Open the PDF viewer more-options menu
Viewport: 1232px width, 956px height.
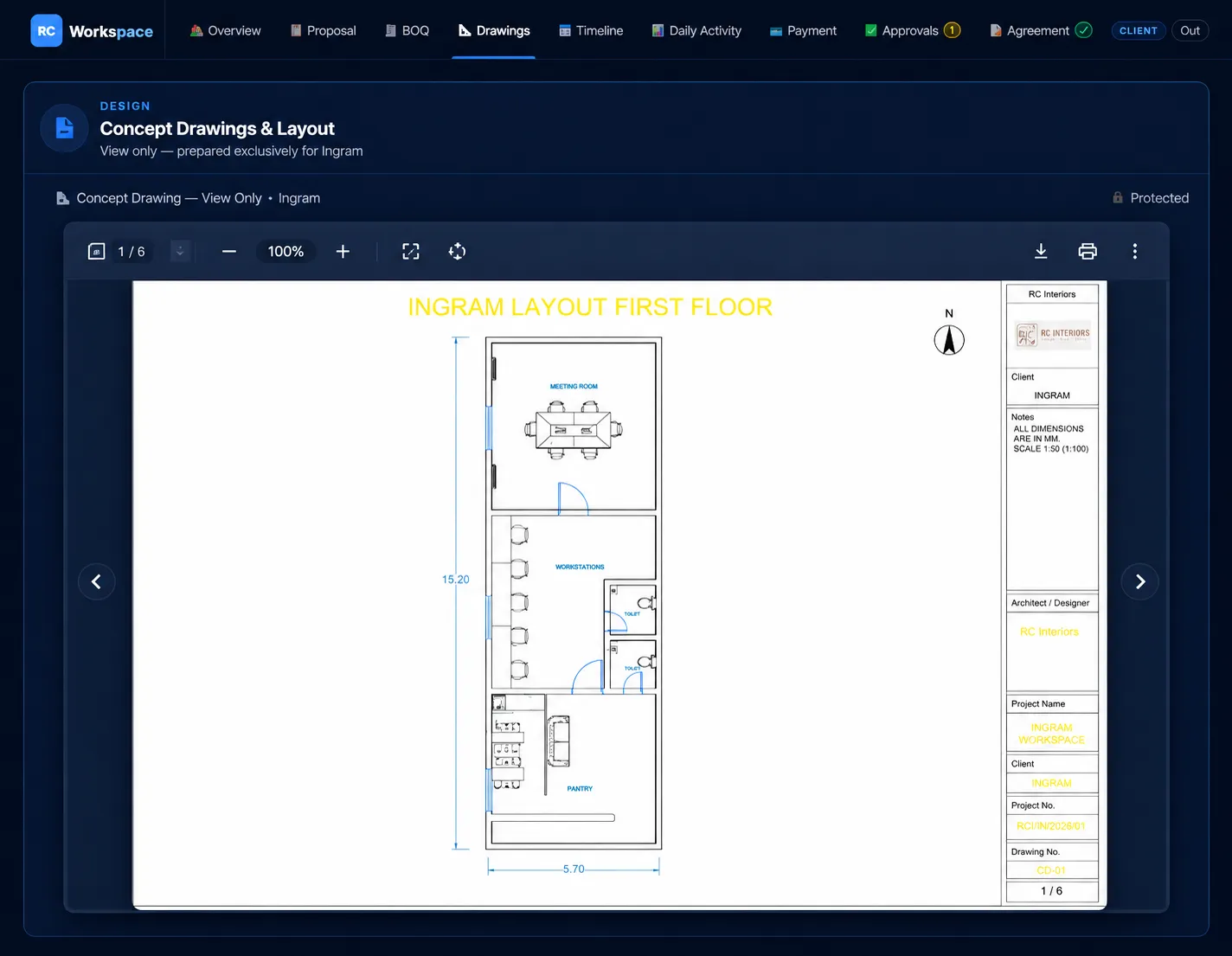(1135, 252)
